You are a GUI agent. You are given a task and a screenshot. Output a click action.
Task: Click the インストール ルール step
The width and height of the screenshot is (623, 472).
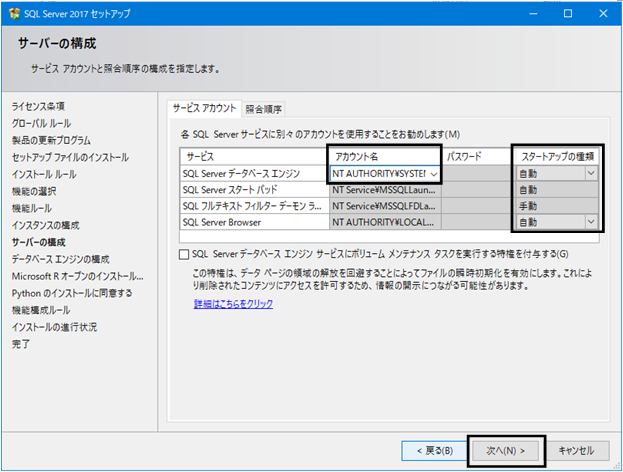pos(44,174)
